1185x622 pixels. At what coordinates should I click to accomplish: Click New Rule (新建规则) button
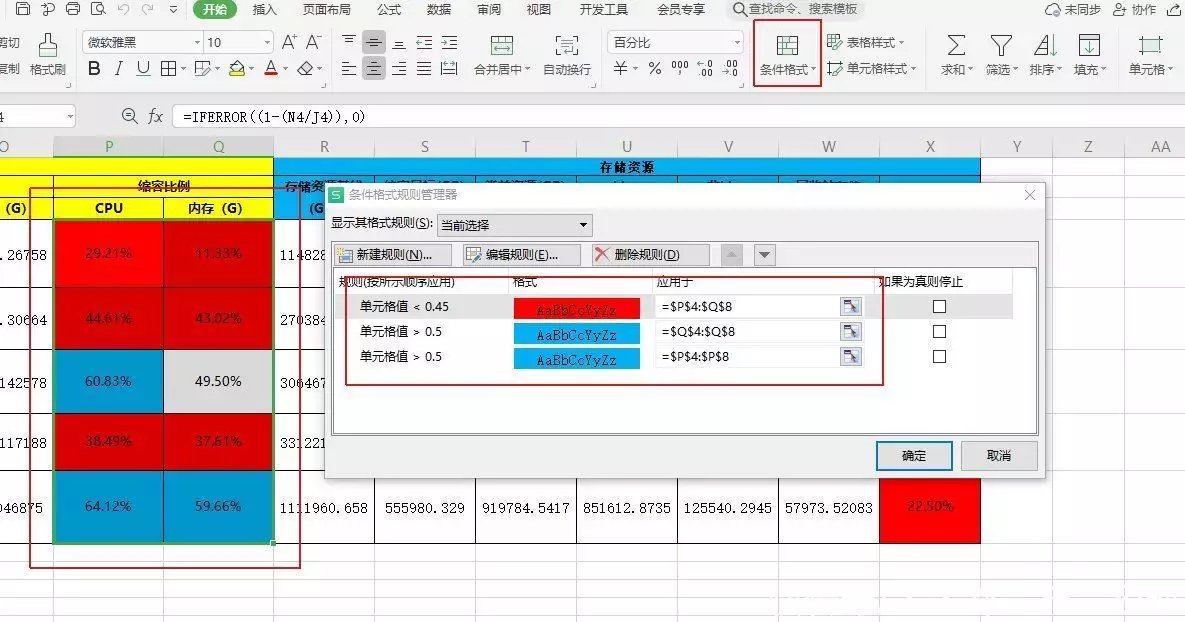tap(393, 255)
